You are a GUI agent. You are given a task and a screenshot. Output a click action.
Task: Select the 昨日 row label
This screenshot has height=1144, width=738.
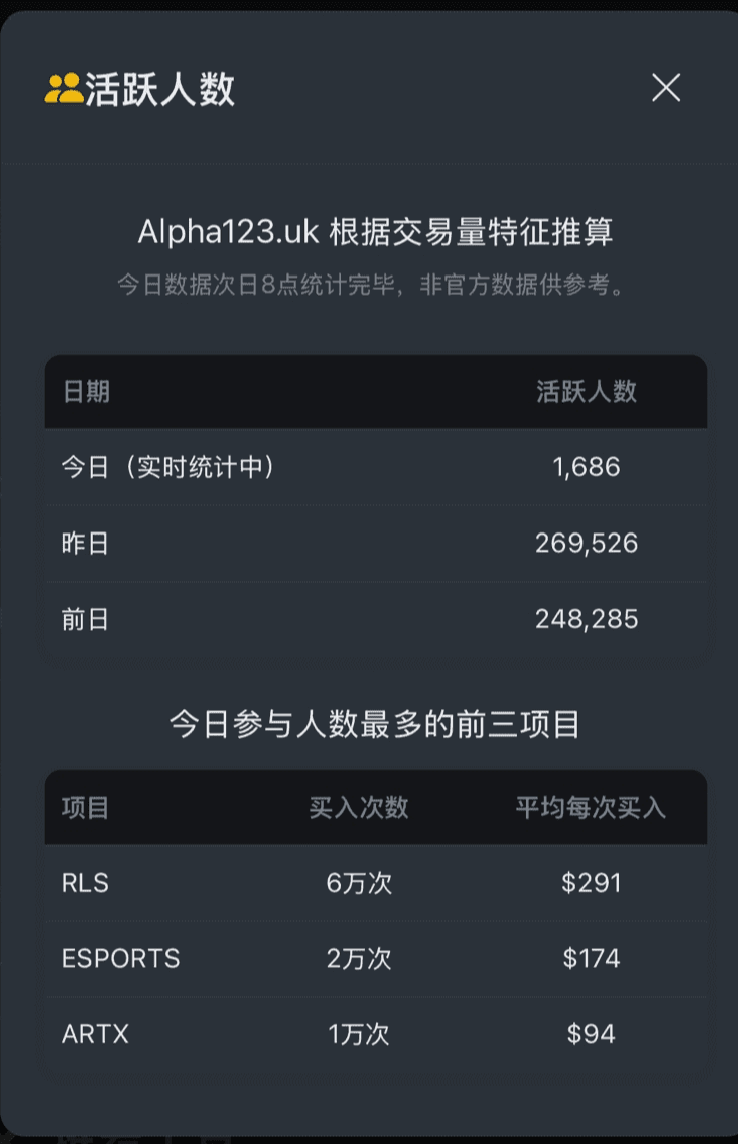tap(85, 544)
